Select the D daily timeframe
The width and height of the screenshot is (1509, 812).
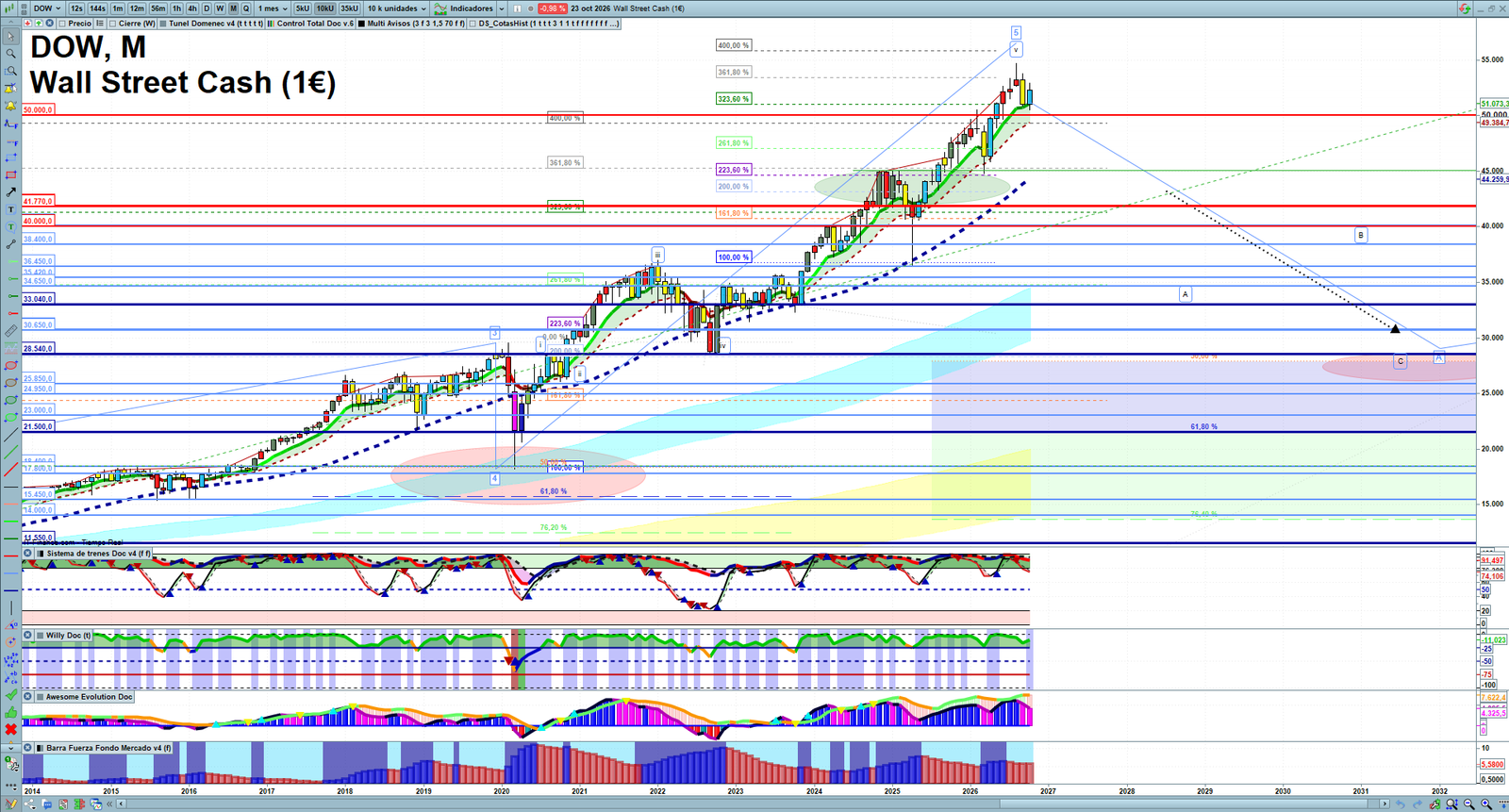tap(207, 8)
